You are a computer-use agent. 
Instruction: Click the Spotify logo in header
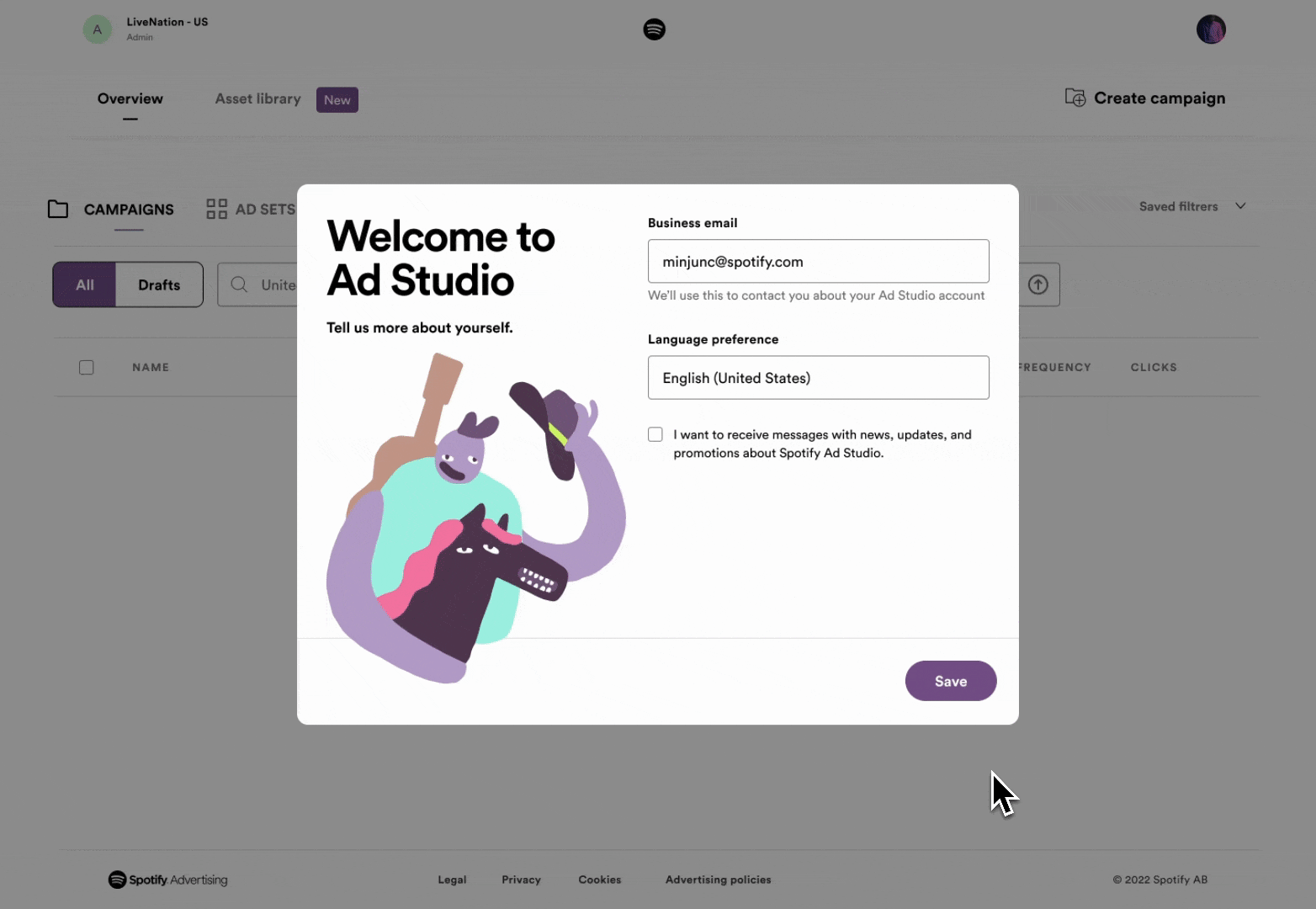pos(654,29)
